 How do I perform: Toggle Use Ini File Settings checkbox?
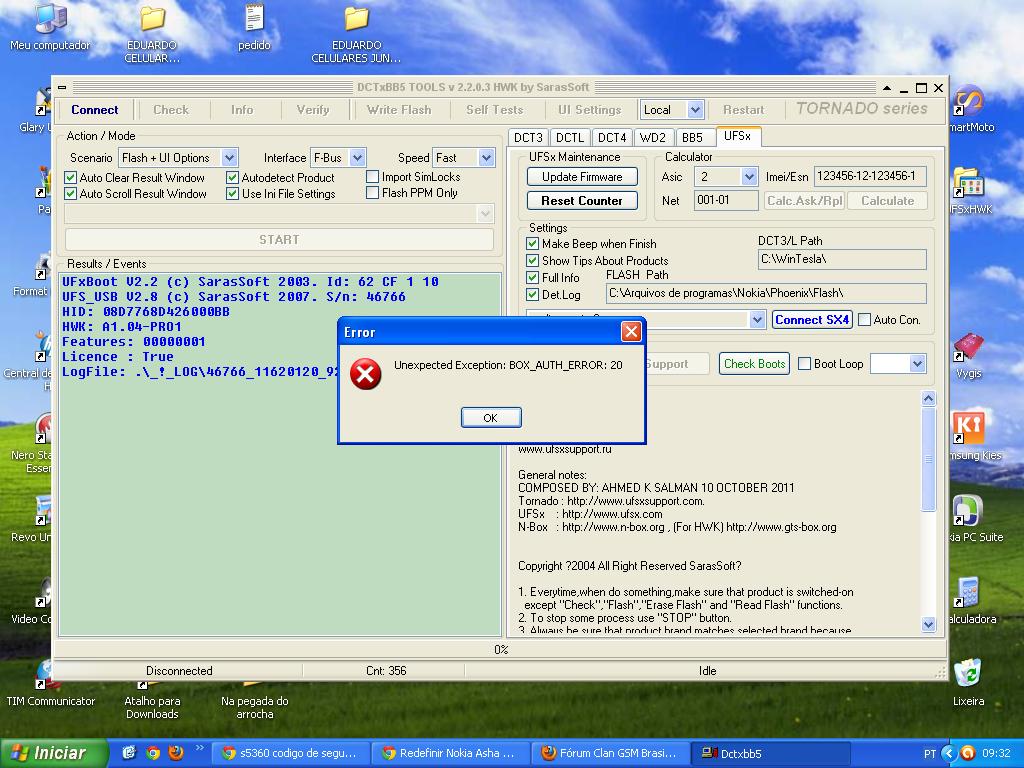[232, 194]
